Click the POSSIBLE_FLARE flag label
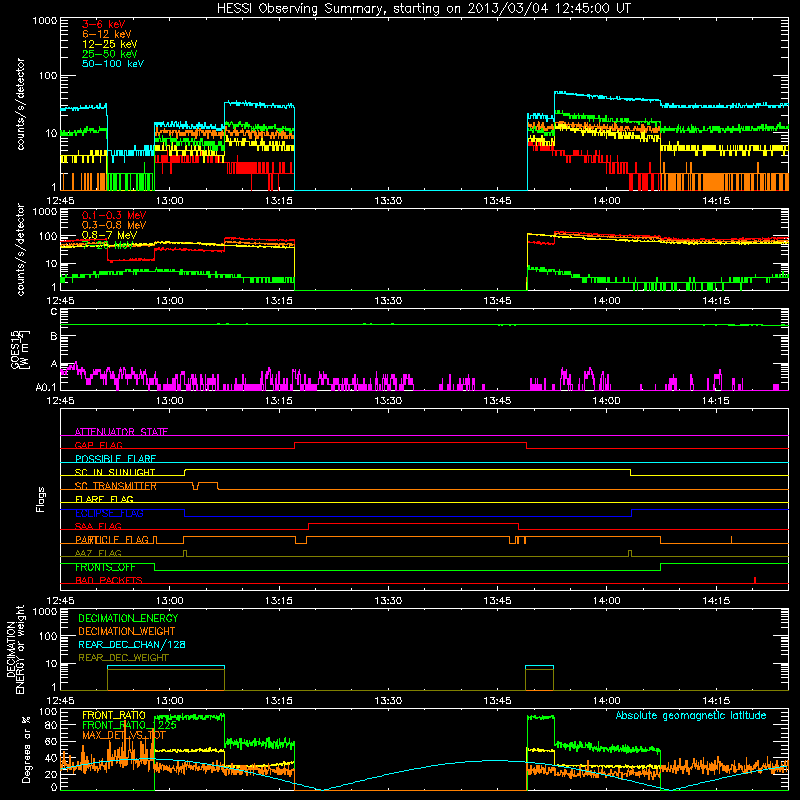 pos(115,459)
